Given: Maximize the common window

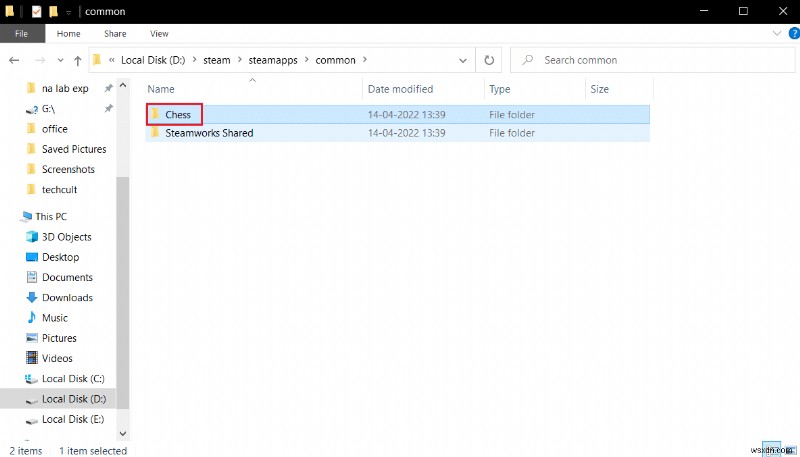Looking at the screenshot, I should [x=743, y=11].
